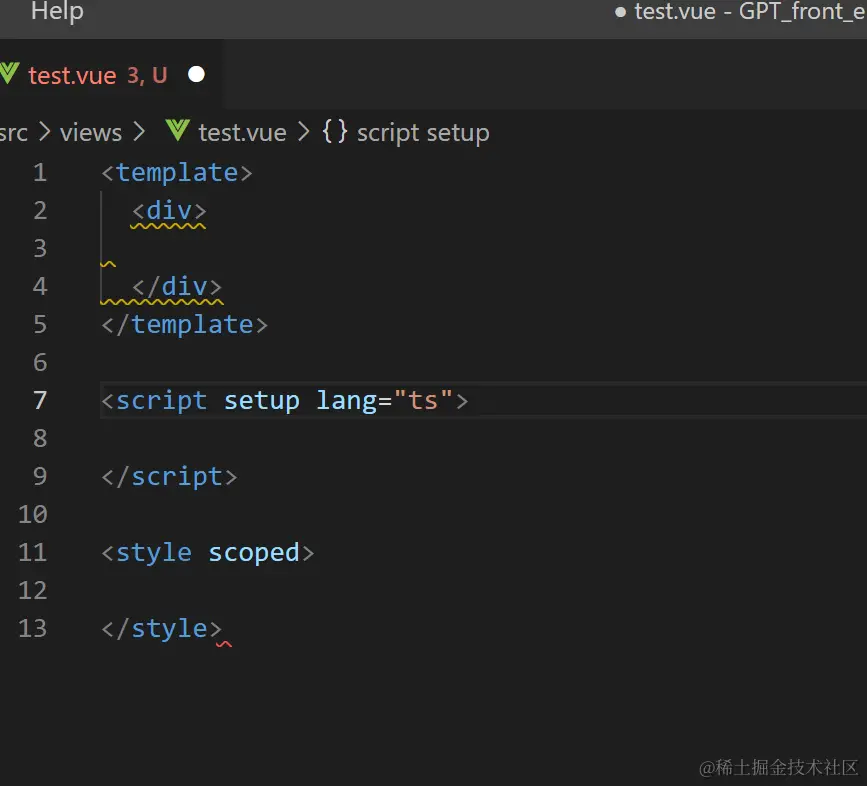Expand the chevron after src in breadcrumb
This screenshot has width=867, height=786.
tap(44, 132)
